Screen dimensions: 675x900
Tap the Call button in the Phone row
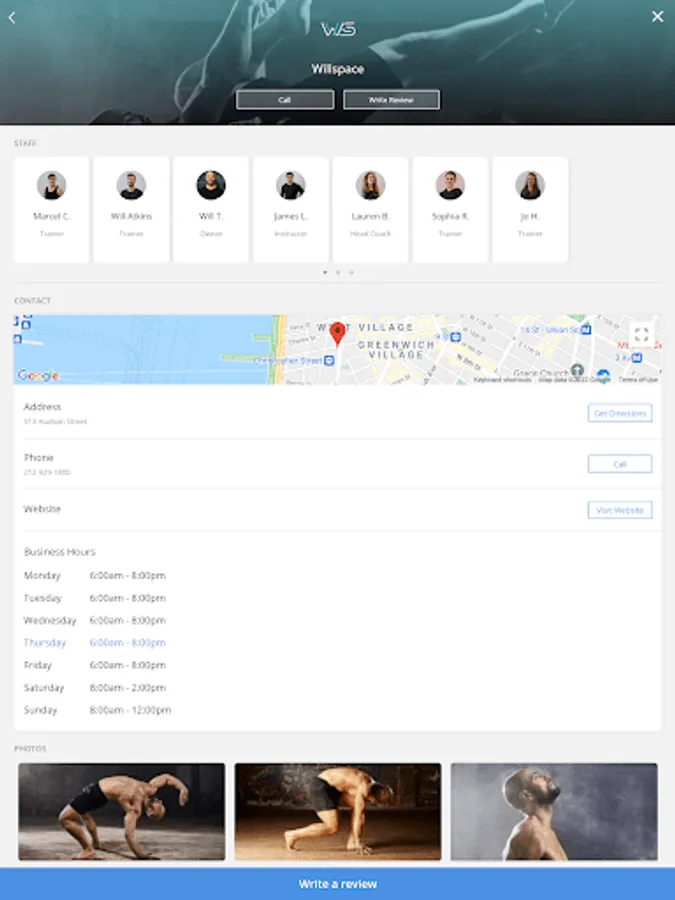tap(620, 464)
